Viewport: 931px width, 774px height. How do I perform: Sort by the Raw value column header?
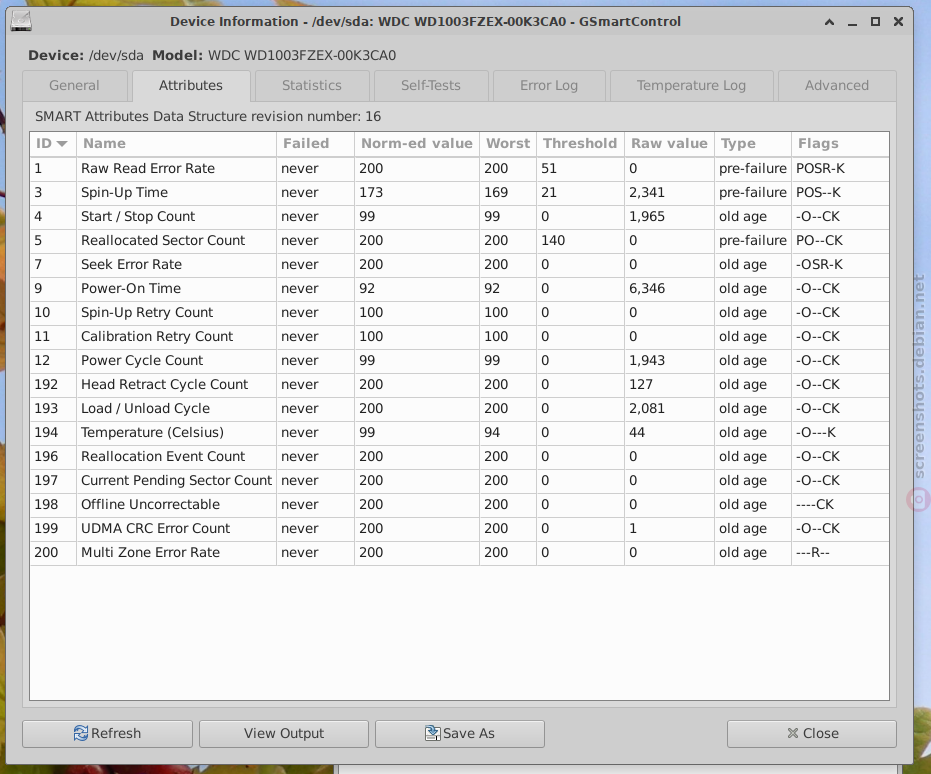point(669,144)
